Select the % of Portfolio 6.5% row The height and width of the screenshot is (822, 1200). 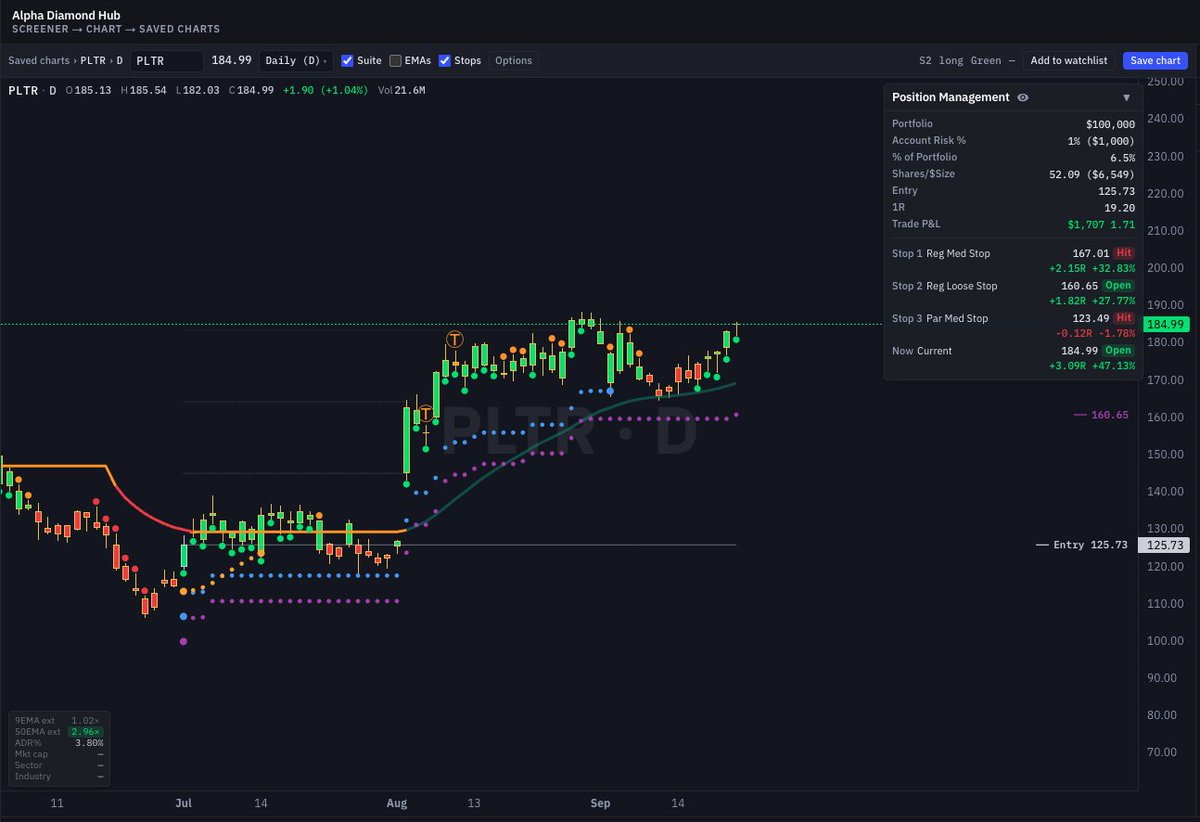1013,157
